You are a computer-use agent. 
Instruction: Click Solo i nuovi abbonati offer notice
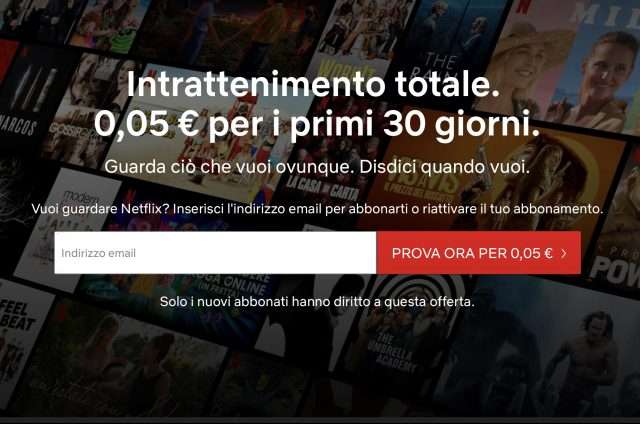317,302
